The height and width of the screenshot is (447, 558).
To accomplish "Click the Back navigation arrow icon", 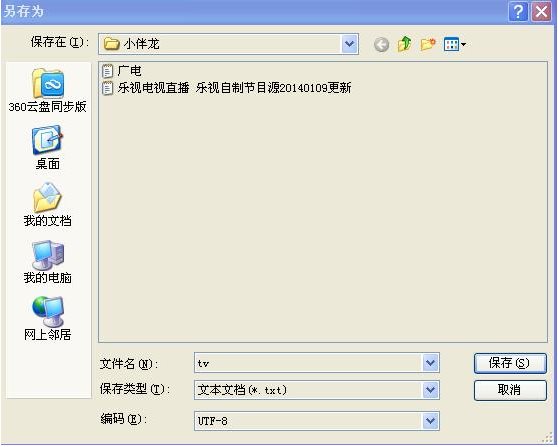I will pyautogui.click(x=381, y=45).
